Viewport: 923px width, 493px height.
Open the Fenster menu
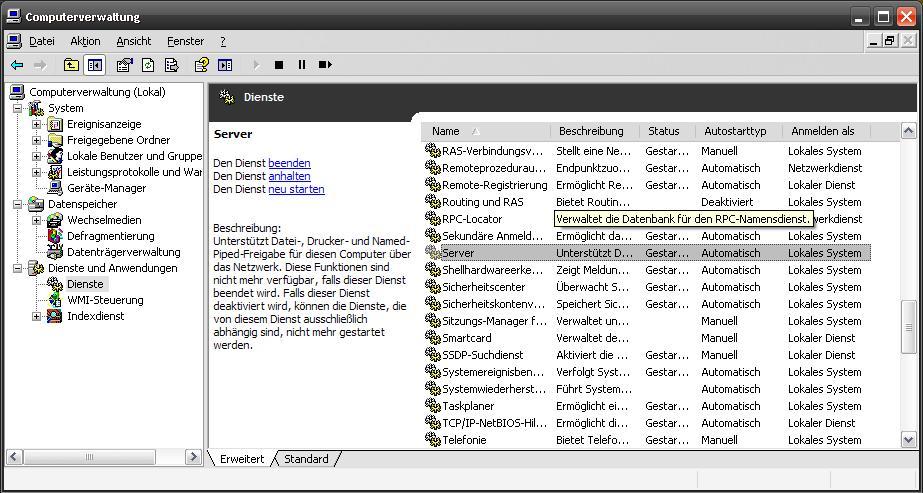pos(185,41)
